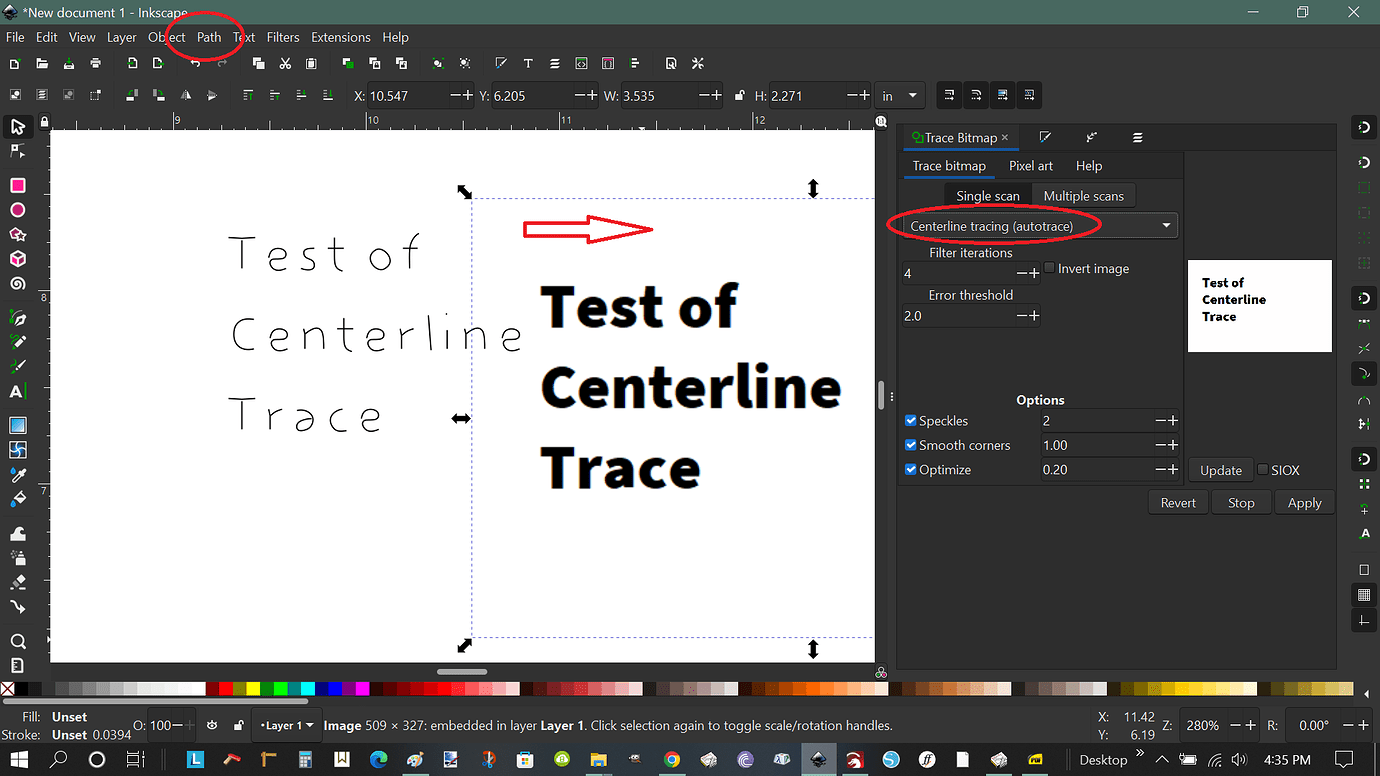Image resolution: width=1380 pixels, height=776 pixels.
Task: Select the Text tool
Action: [18, 391]
